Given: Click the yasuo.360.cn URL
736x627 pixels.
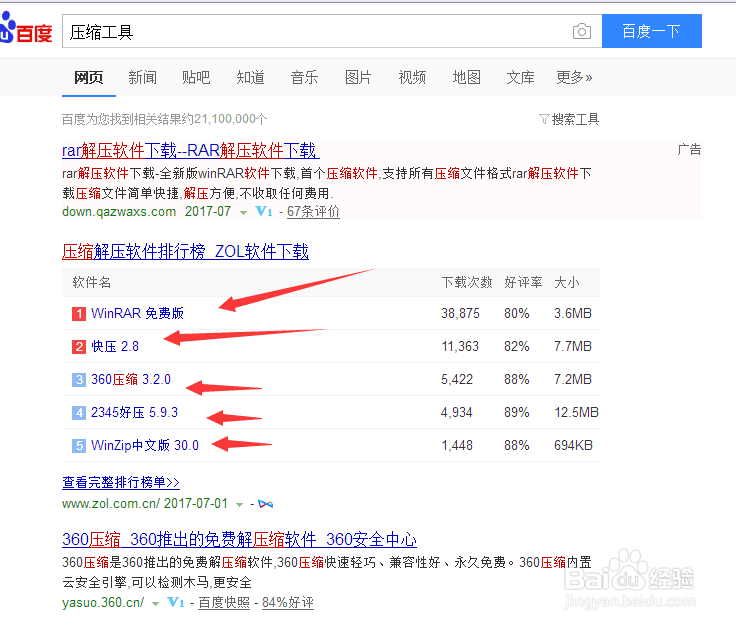Looking at the screenshot, I should [103, 603].
